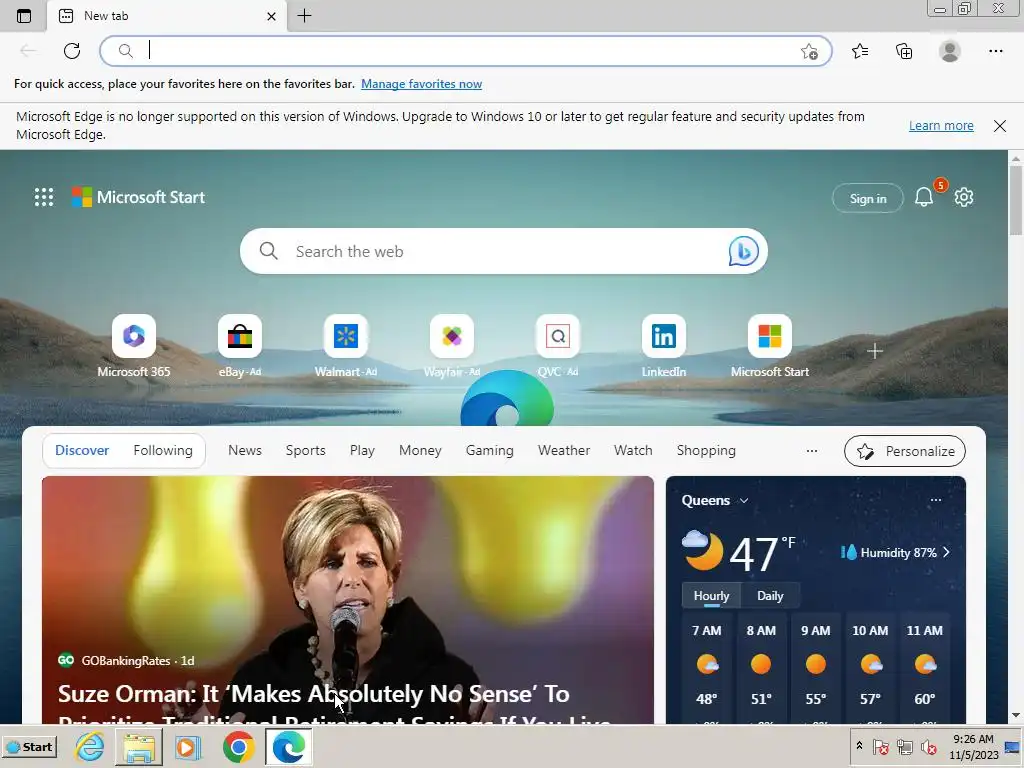
Task: Open the notifications bell
Action: coord(924,197)
